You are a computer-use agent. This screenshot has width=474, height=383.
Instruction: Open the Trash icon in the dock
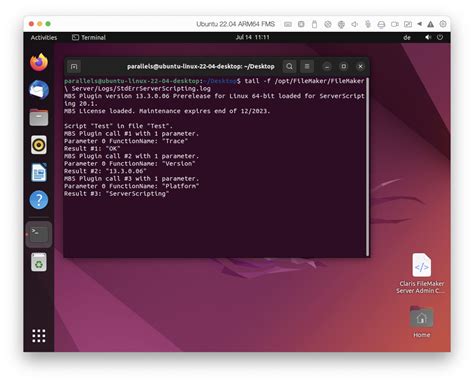[39, 262]
